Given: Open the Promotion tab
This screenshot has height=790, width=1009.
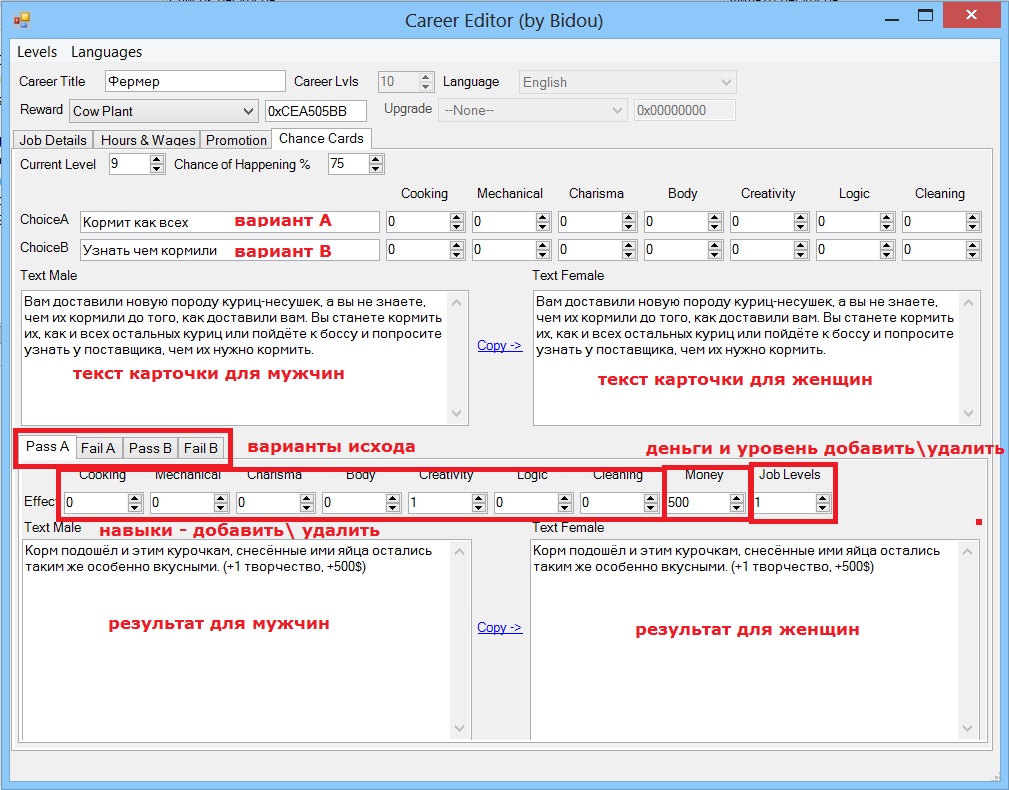Looking at the screenshot, I should pyautogui.click(x=236, y=140).
